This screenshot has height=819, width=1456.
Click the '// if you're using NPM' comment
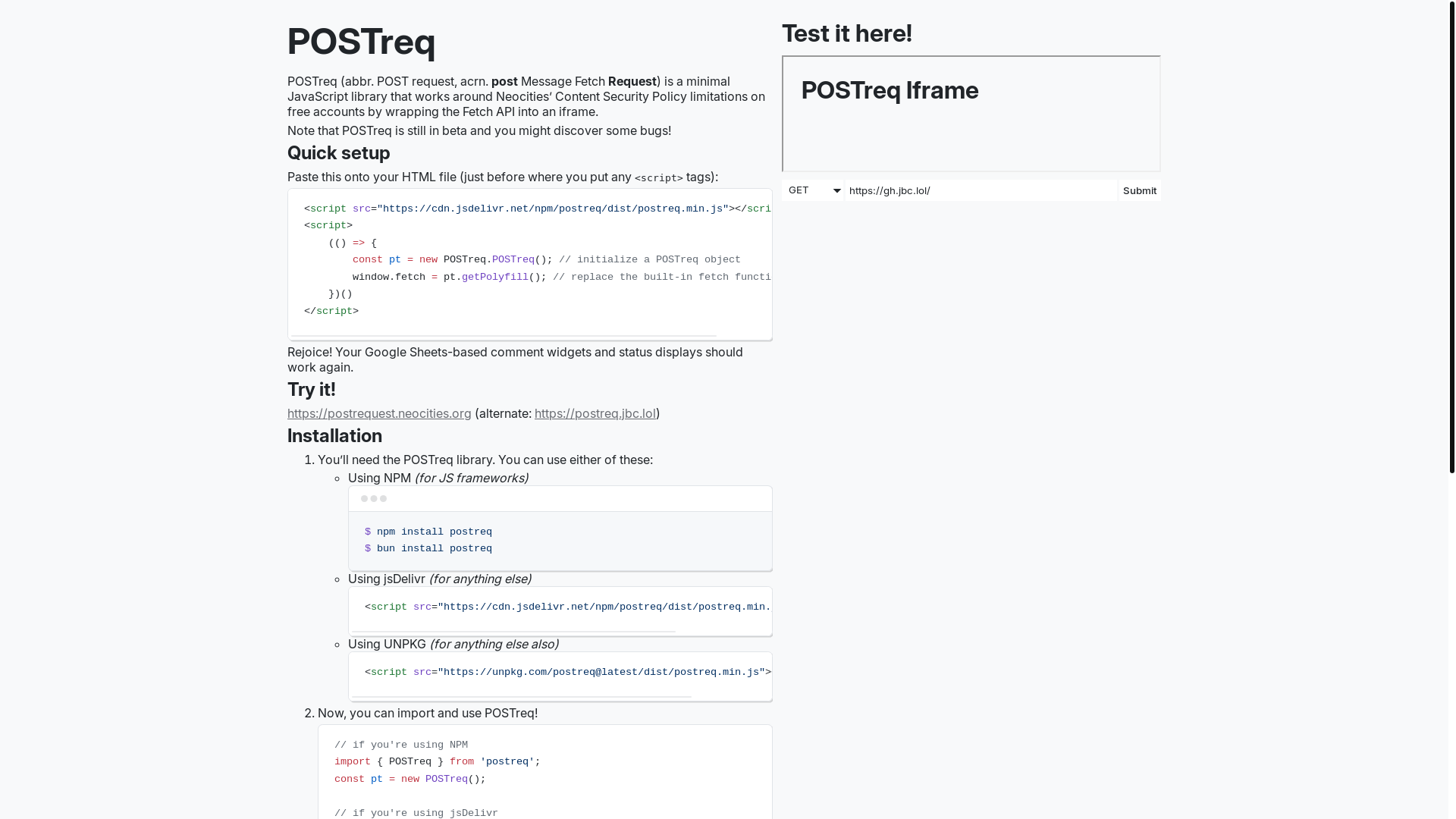pyautogui.click(x=401, y=745)
